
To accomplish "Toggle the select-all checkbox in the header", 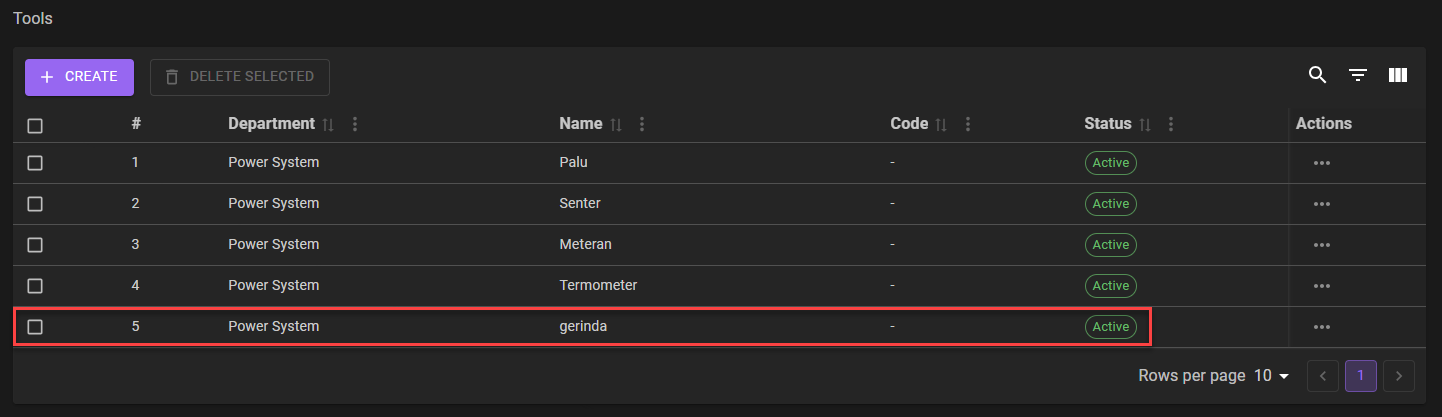I will tap(35, 126).
